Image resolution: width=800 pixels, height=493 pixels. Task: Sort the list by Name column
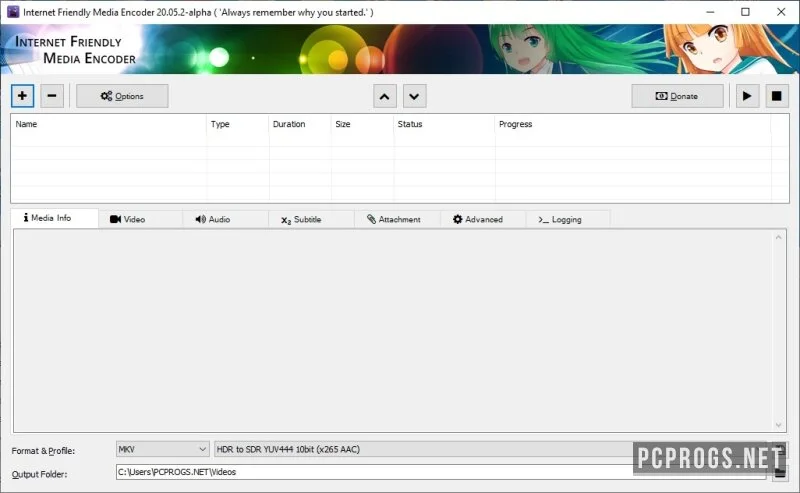109,124
